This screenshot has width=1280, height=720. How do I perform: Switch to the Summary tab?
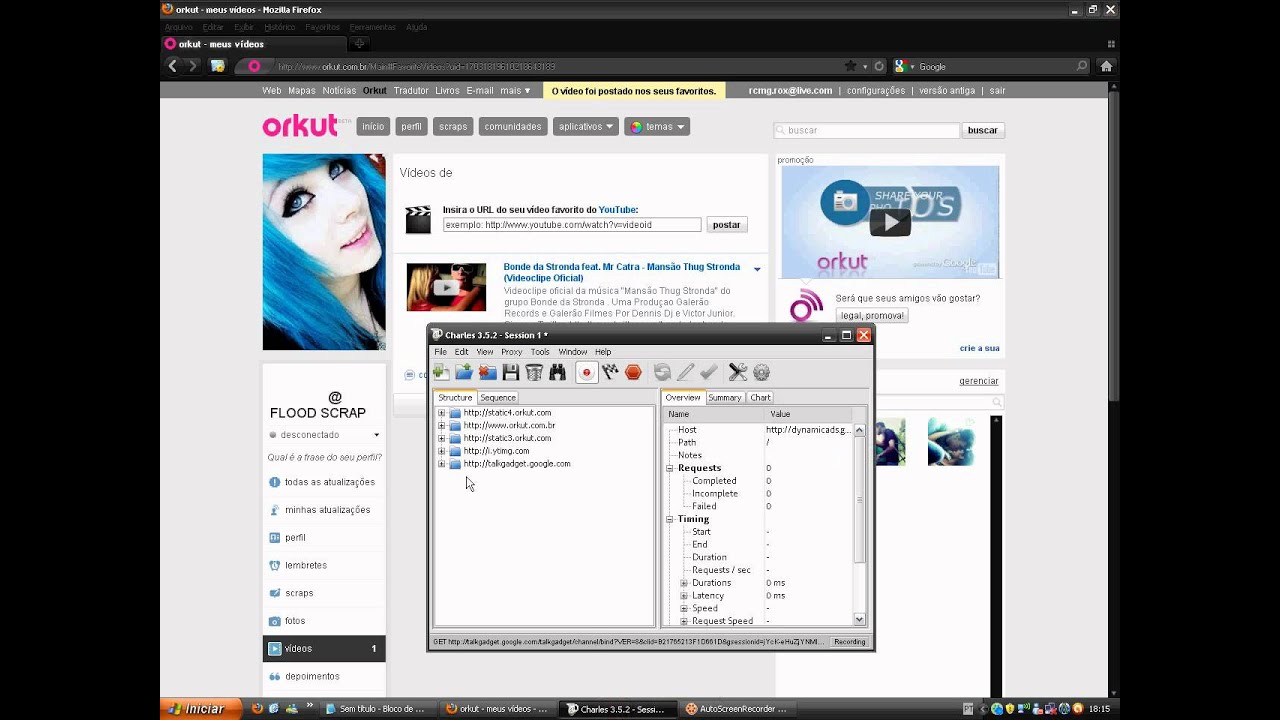click(725, 398)
